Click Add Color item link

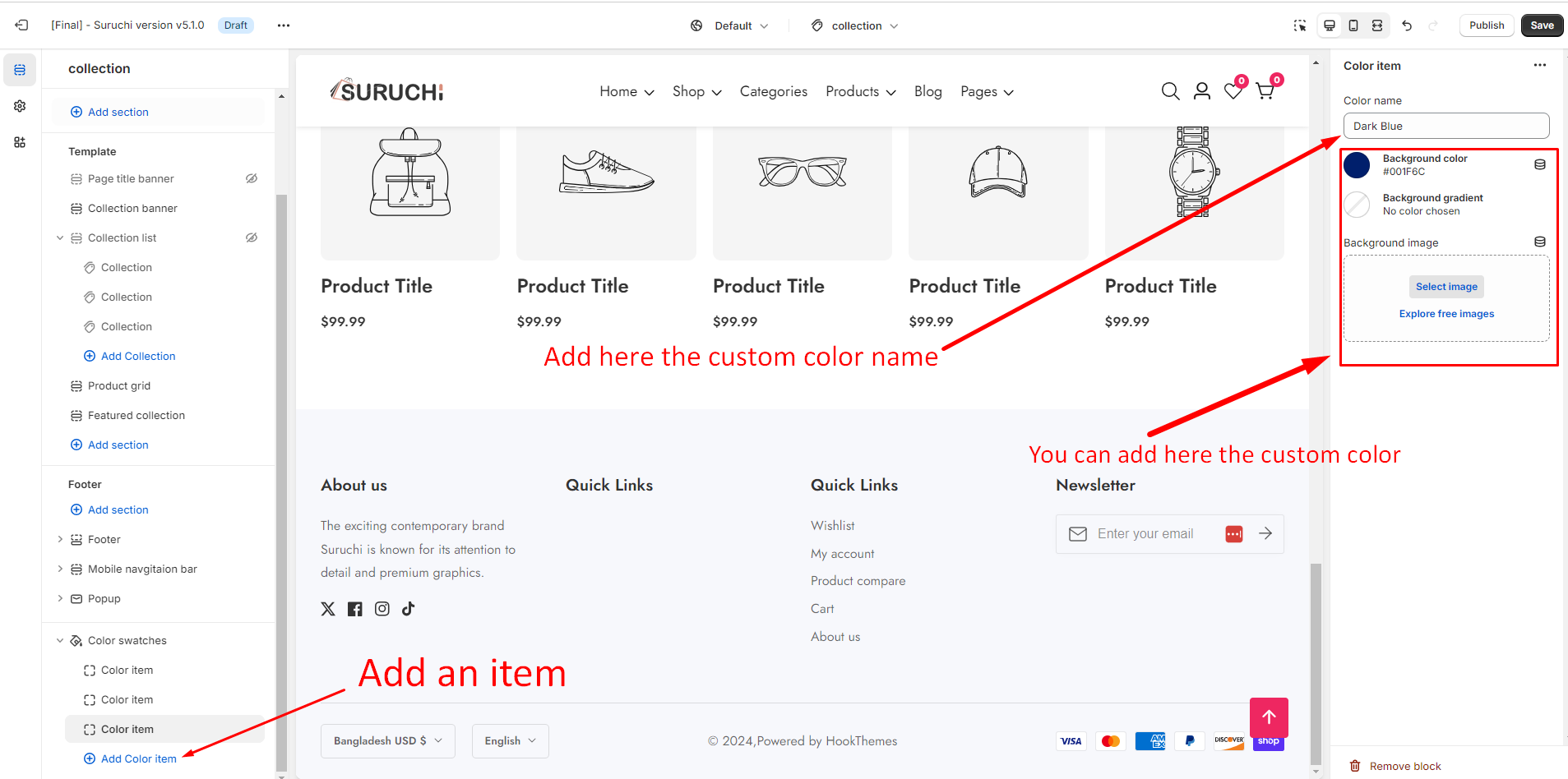[x=138, y=758]
